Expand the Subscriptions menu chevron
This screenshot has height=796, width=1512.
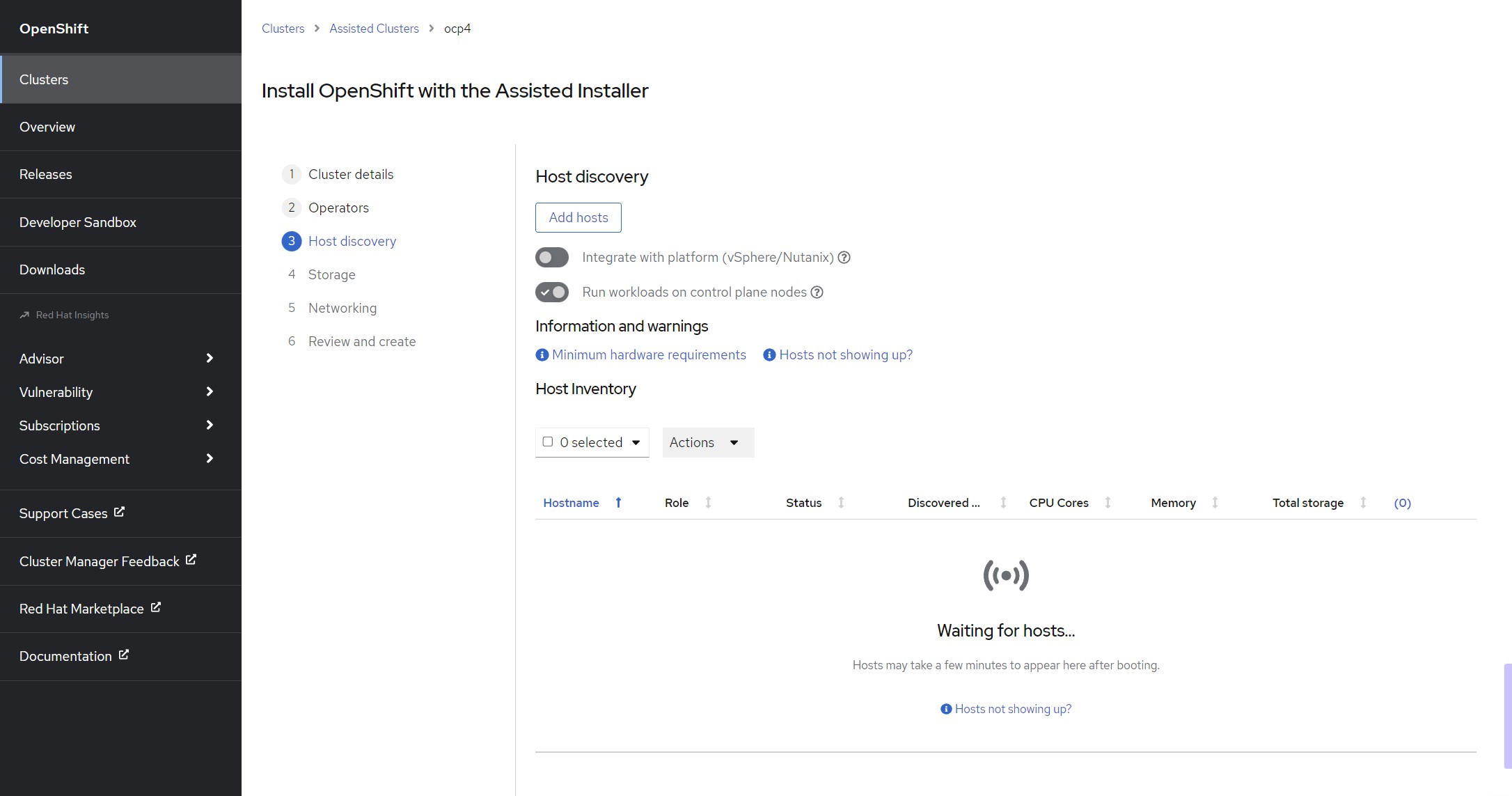pos(210,425)
